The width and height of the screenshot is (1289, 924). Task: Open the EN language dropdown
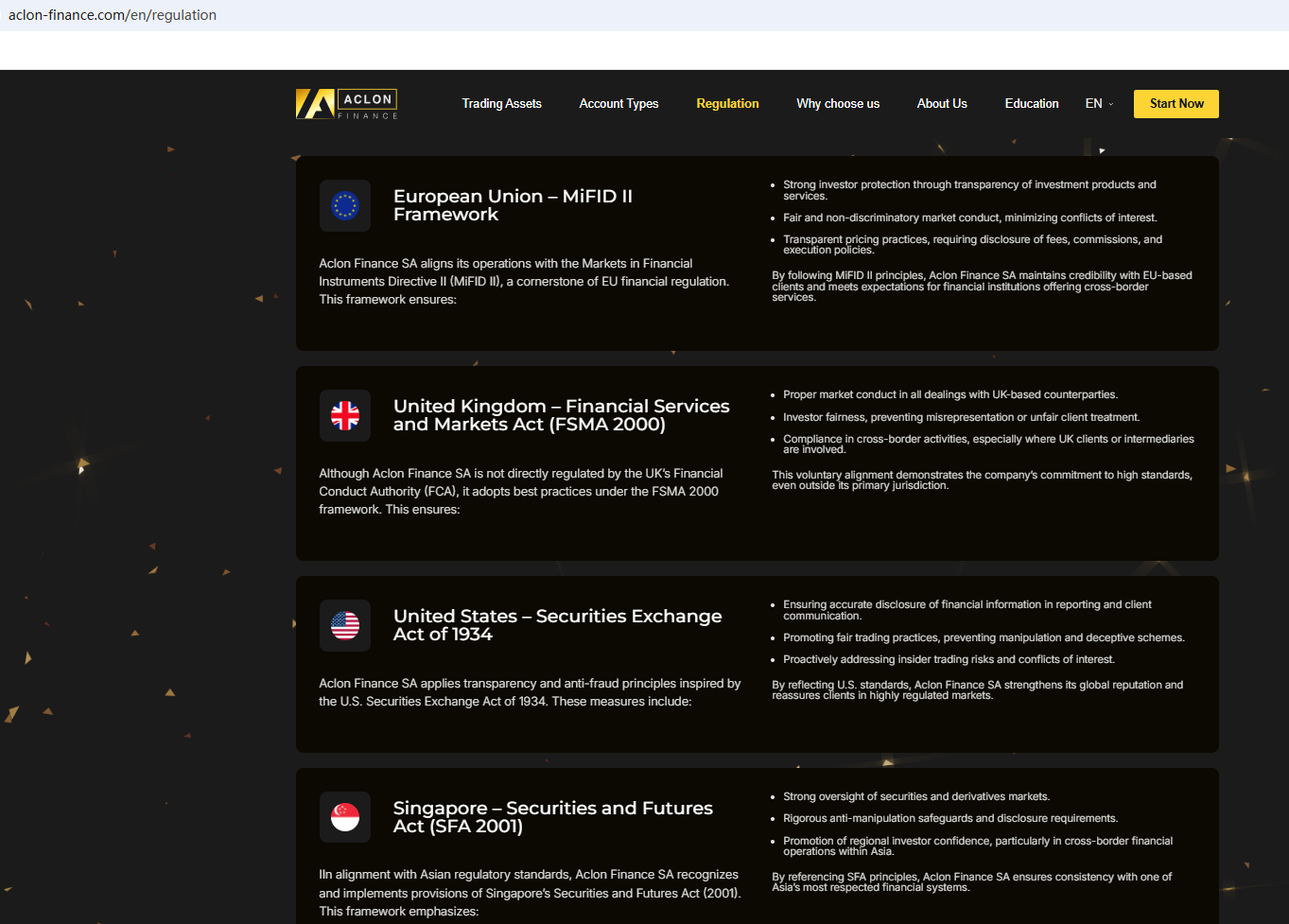1093,104
